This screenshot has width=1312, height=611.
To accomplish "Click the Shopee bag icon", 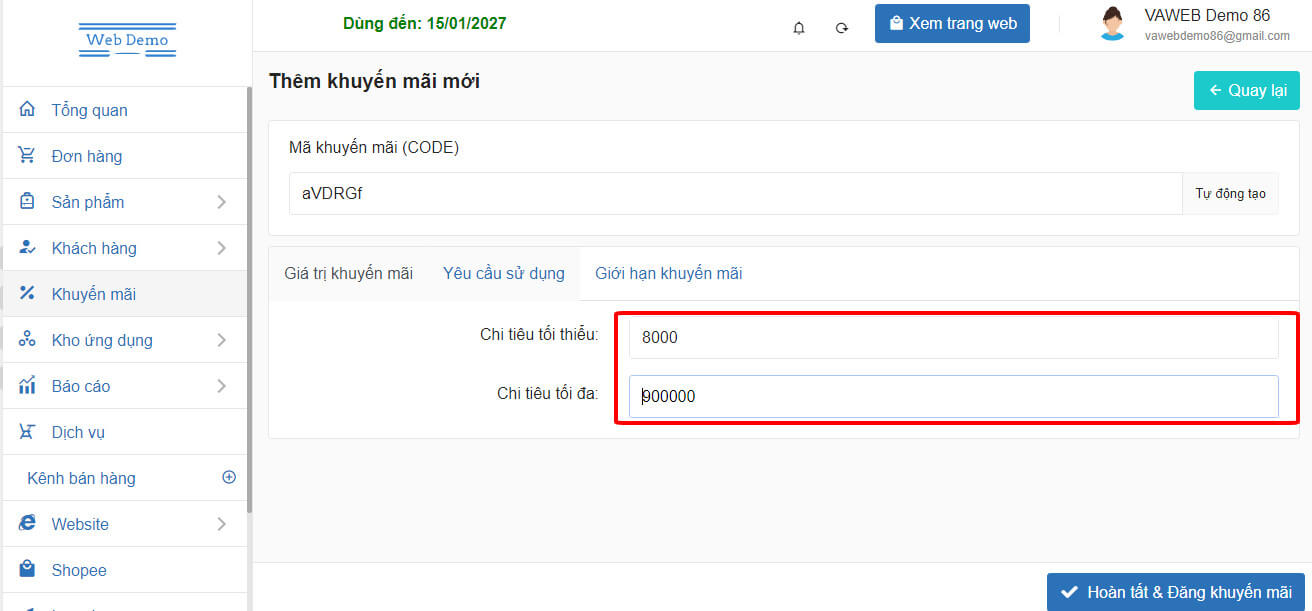I will point(27,570).
